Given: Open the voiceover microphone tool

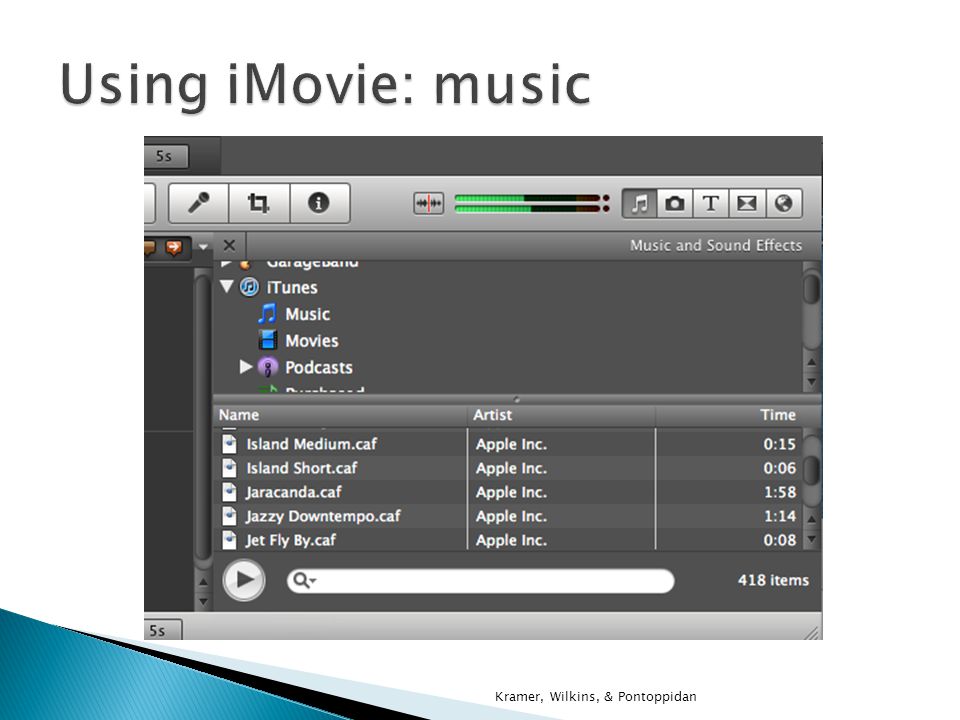Looking at the screenshot, I should (198, 203).
